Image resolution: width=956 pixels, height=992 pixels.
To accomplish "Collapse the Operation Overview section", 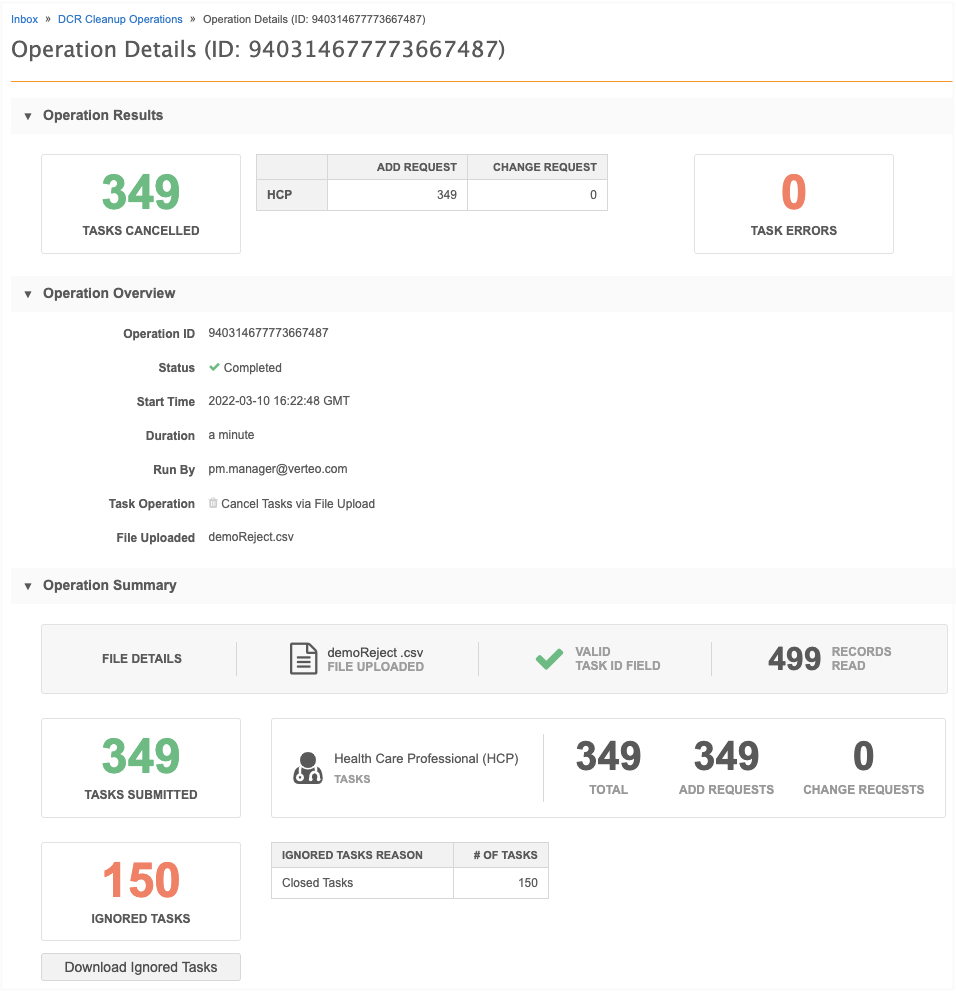I will point(28,294).
